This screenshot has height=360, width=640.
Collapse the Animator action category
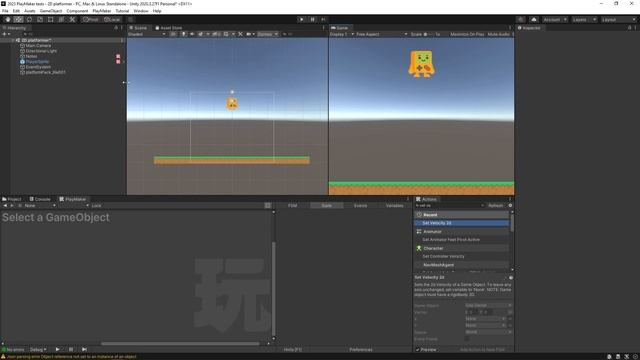(x=462, y=231)
